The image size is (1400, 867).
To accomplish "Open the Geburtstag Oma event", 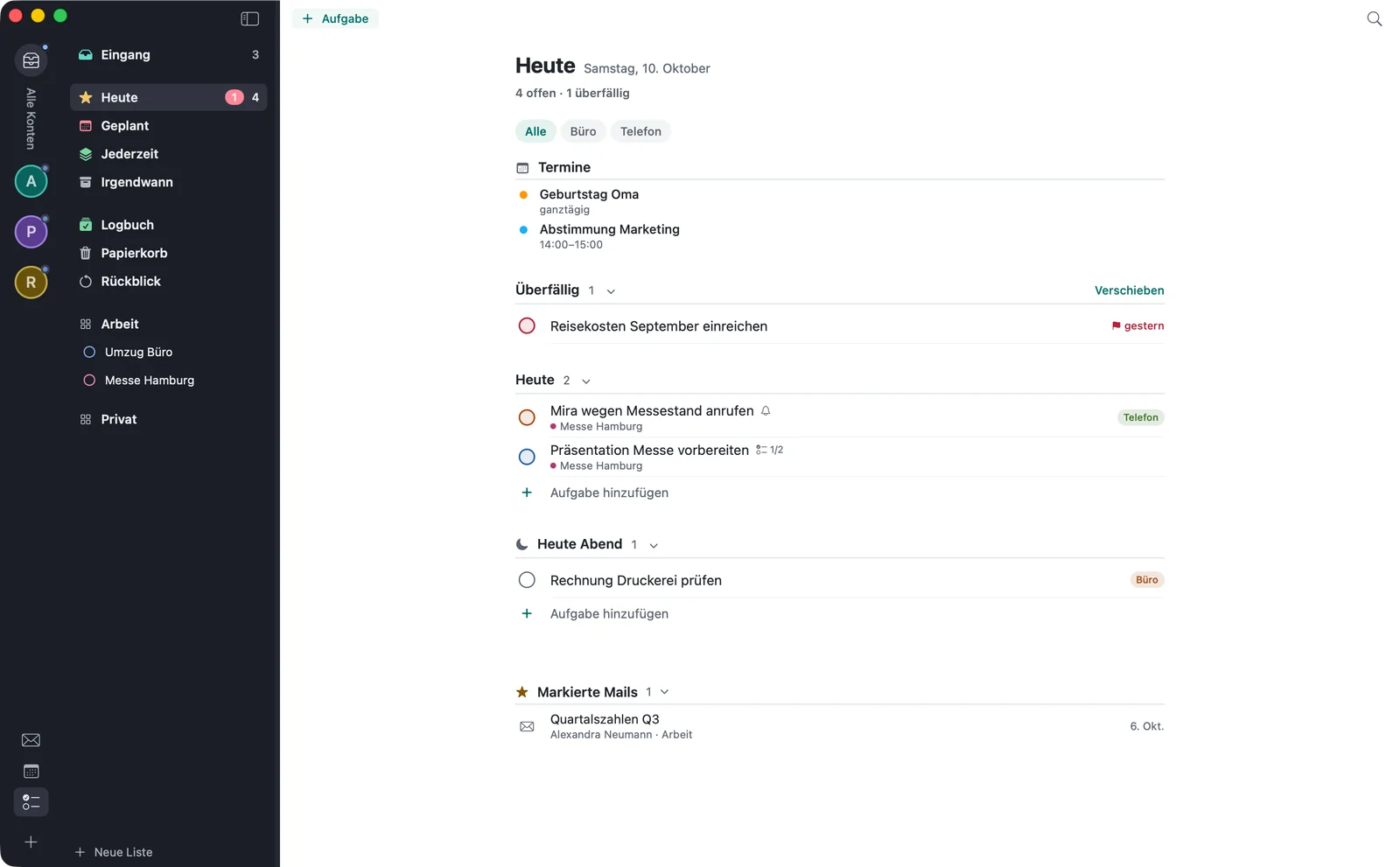I will [589, 194].
